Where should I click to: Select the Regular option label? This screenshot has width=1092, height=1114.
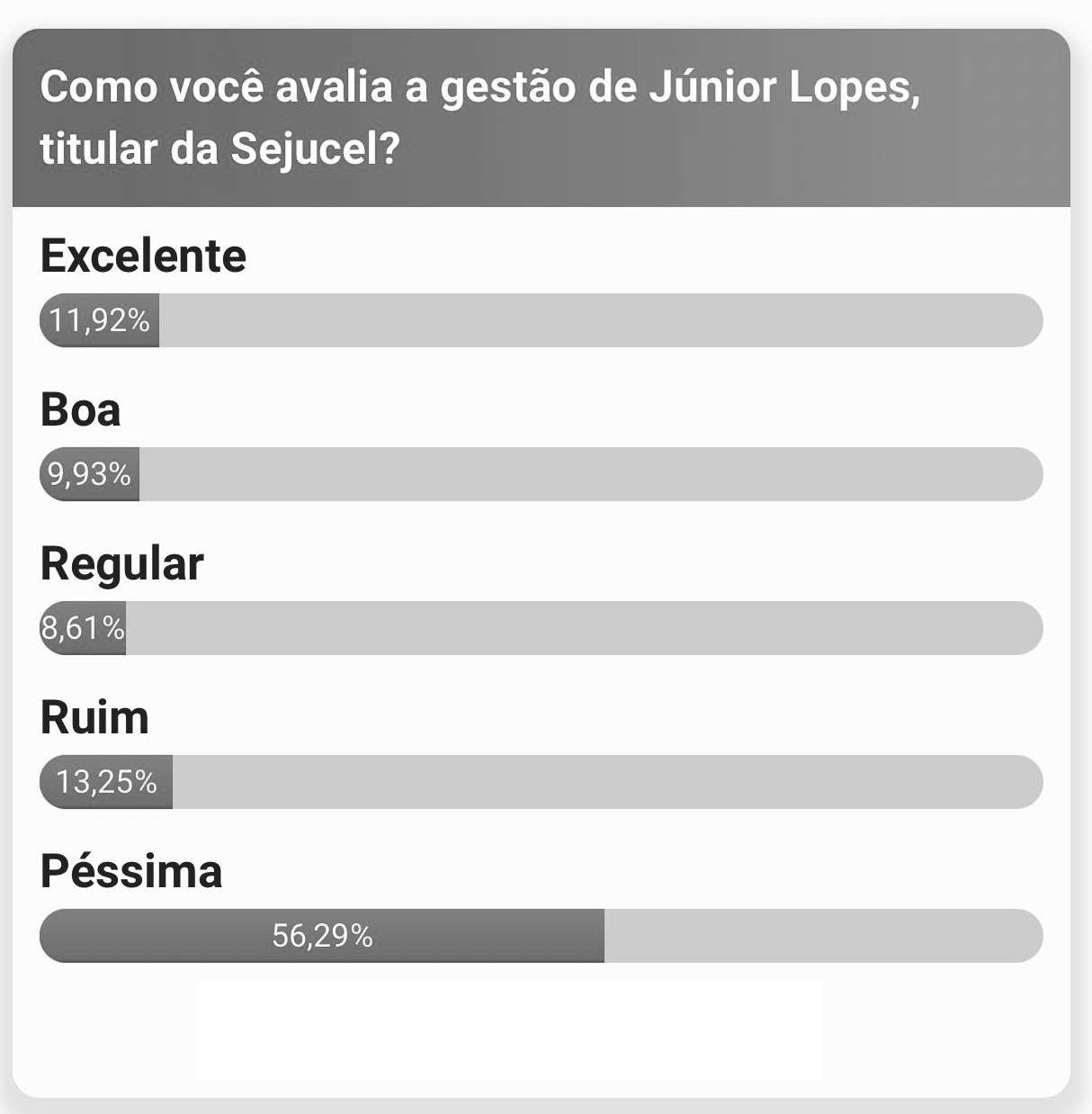(x=122, y=563)
